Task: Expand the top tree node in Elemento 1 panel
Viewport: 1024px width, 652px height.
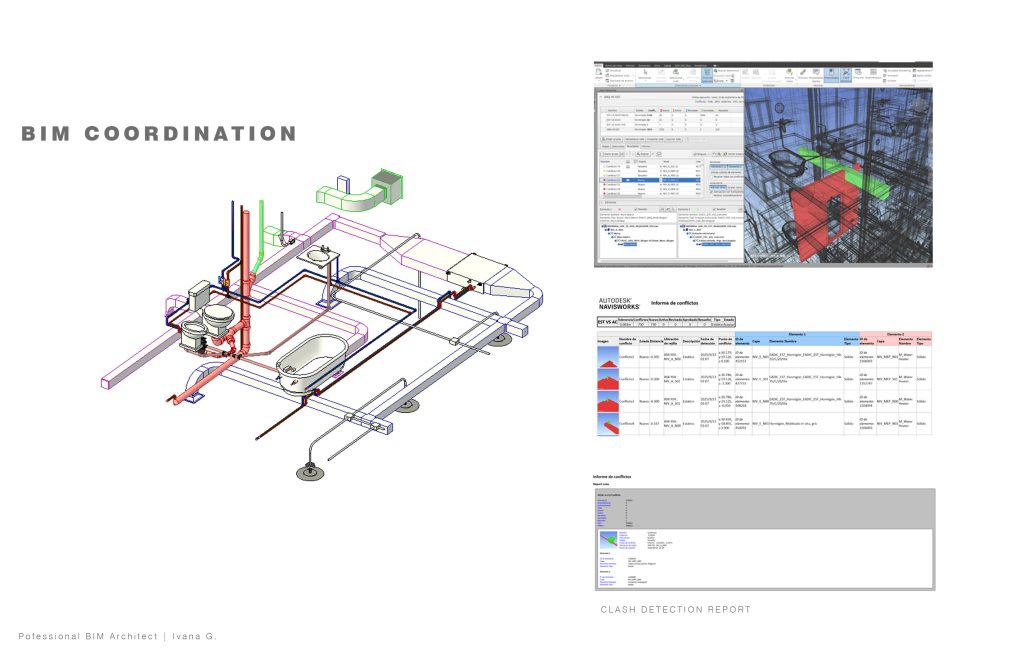Action: (601, 226)
